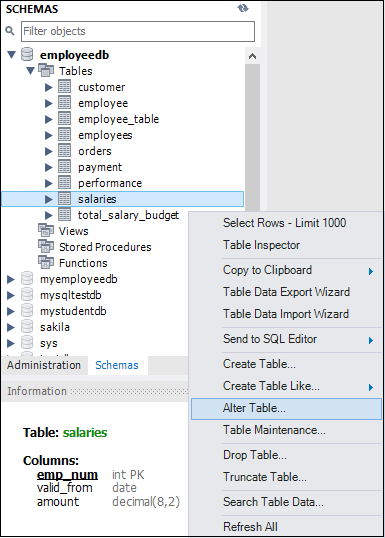Expand the salaries table

point(49,199)
